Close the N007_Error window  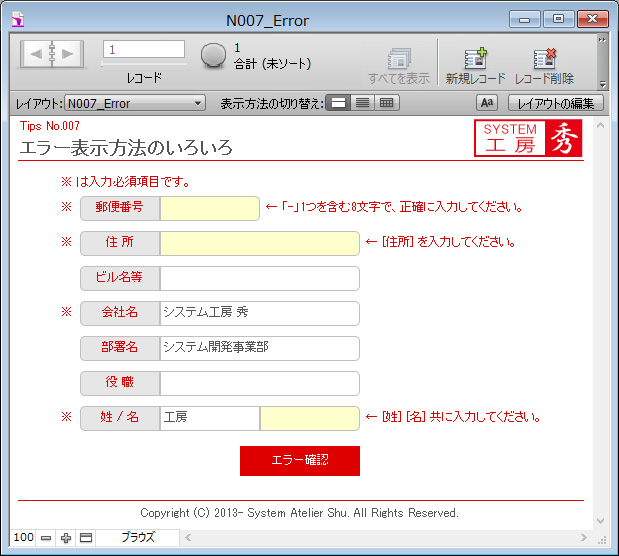click(592, 19)
